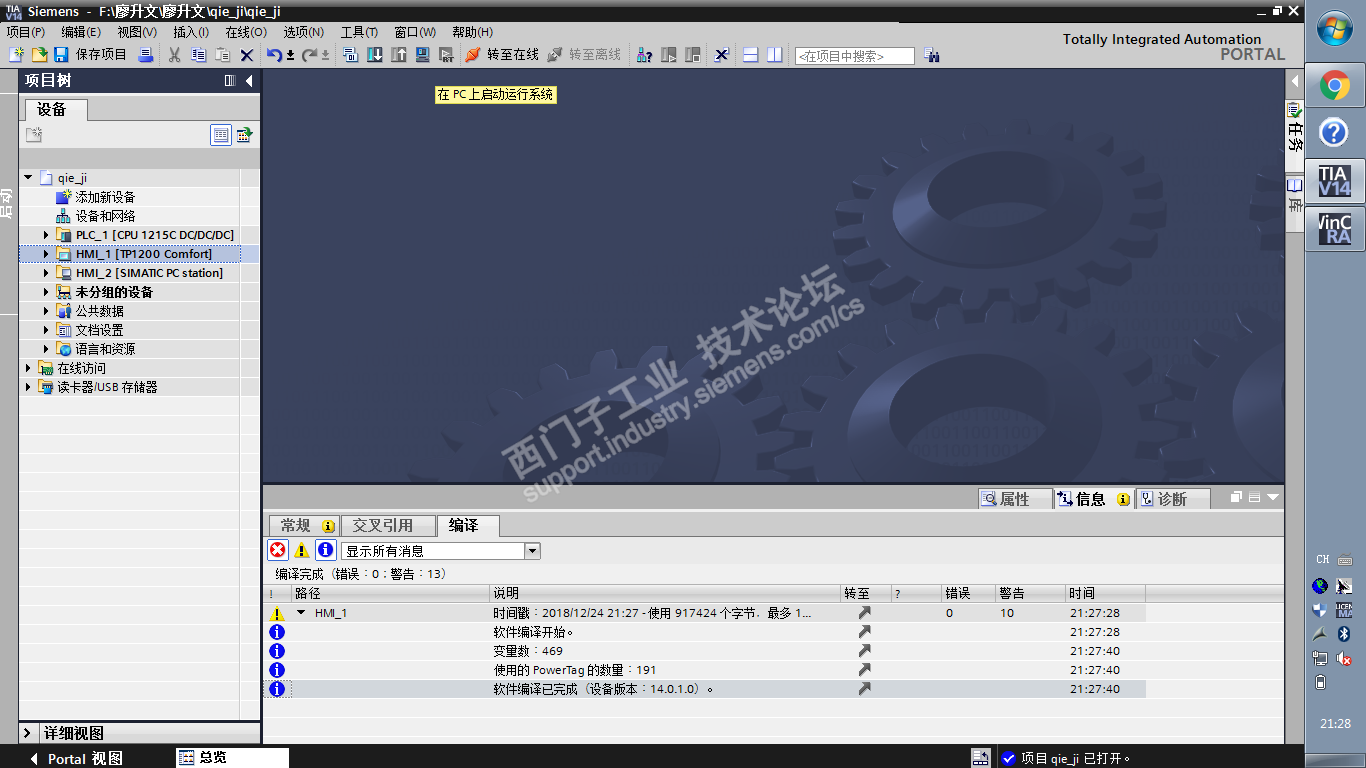Select the 语言和资源 tree item
This screenshot has height=768, width=1366.
point(105,349)
